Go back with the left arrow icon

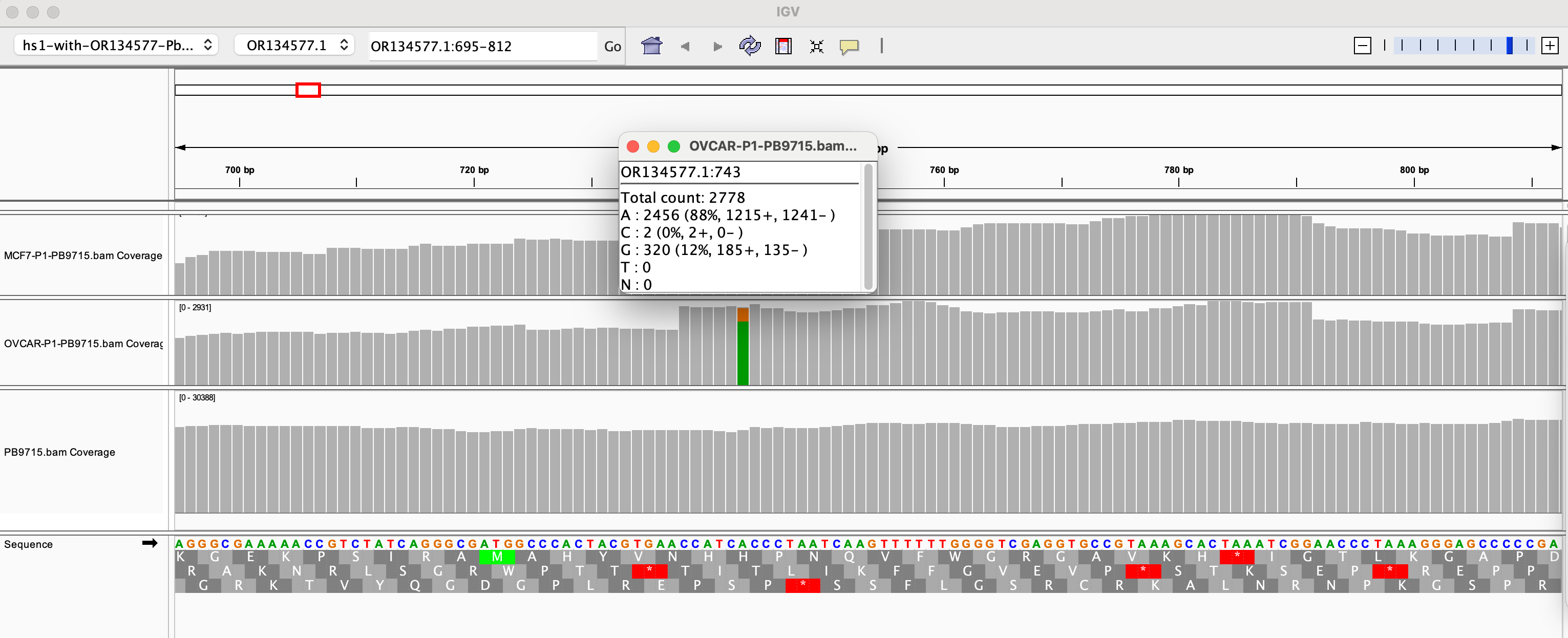(685, 46)
